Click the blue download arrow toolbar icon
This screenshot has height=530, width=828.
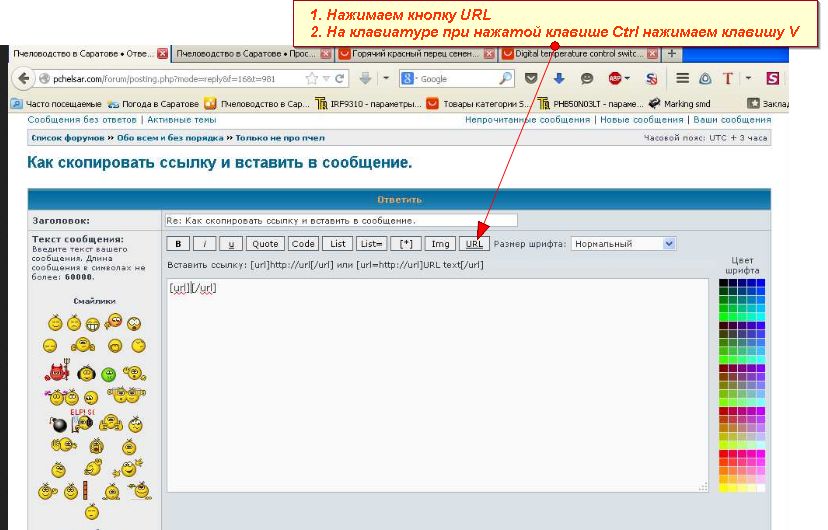coord(559,78)
